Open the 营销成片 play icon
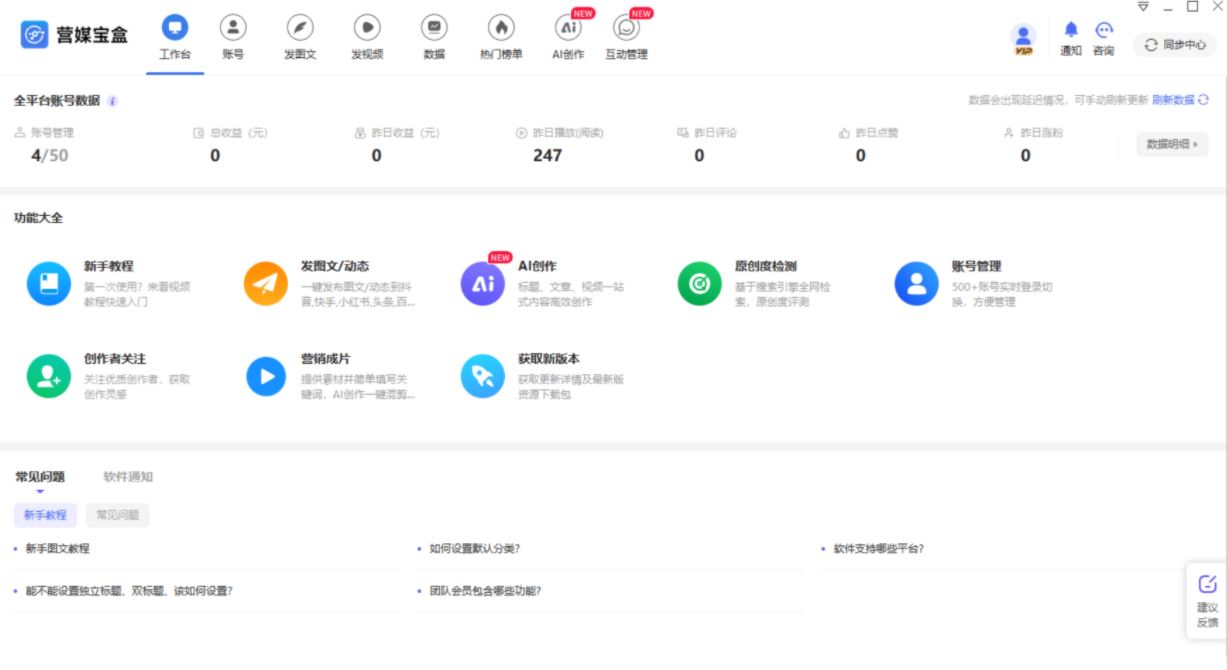Image resolution: width=1227 pixels, height=670 pixels. [264, 377]
